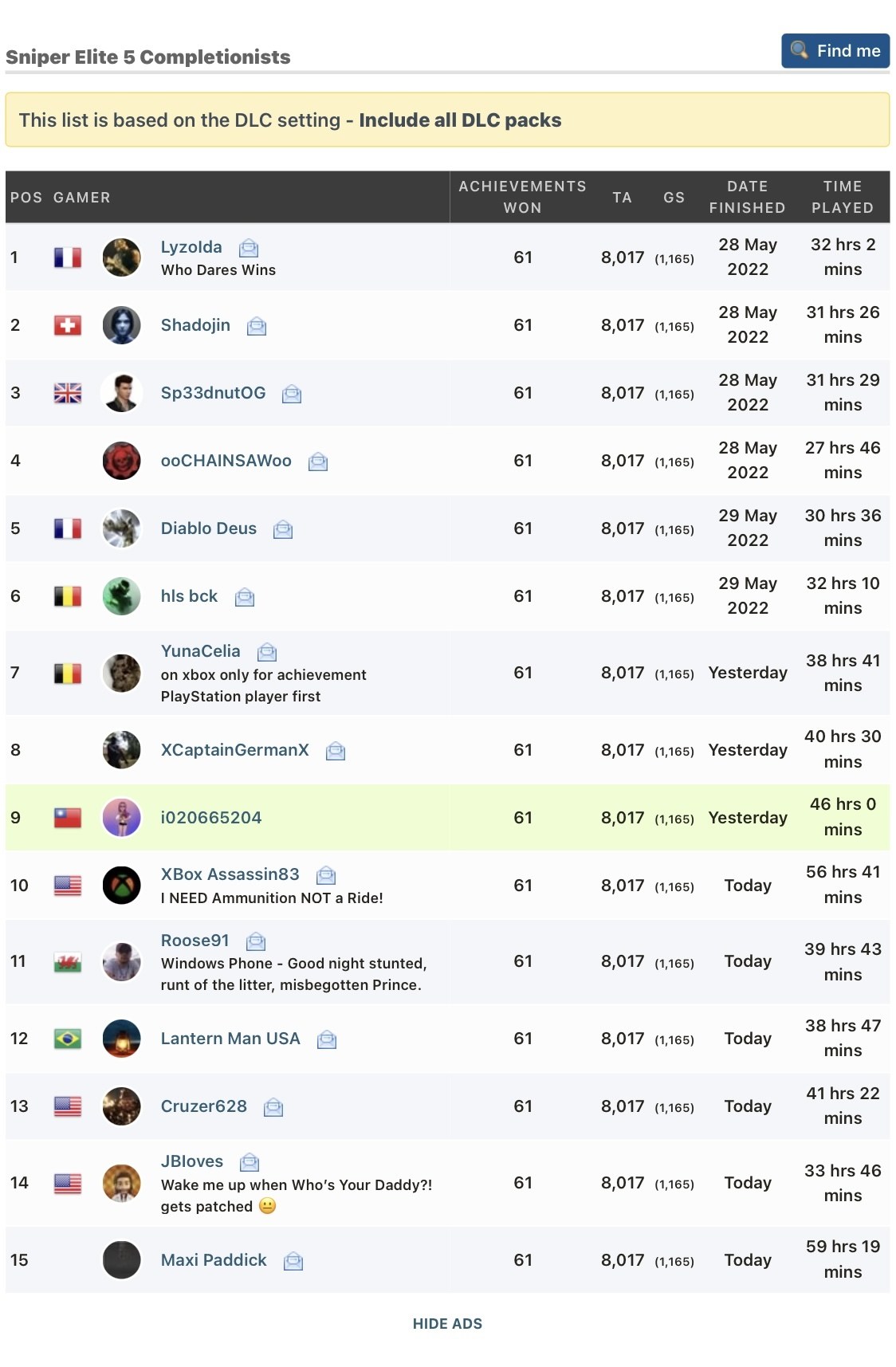Click XBox Assassin83's avatar thumbnail
This screenshot has width=896, height=1367.
(x=122, y=886)
